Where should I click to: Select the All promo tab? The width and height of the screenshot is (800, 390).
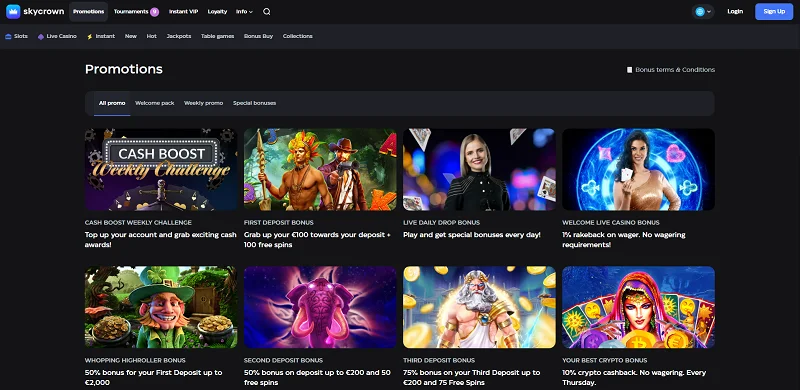tap(112, 103)
